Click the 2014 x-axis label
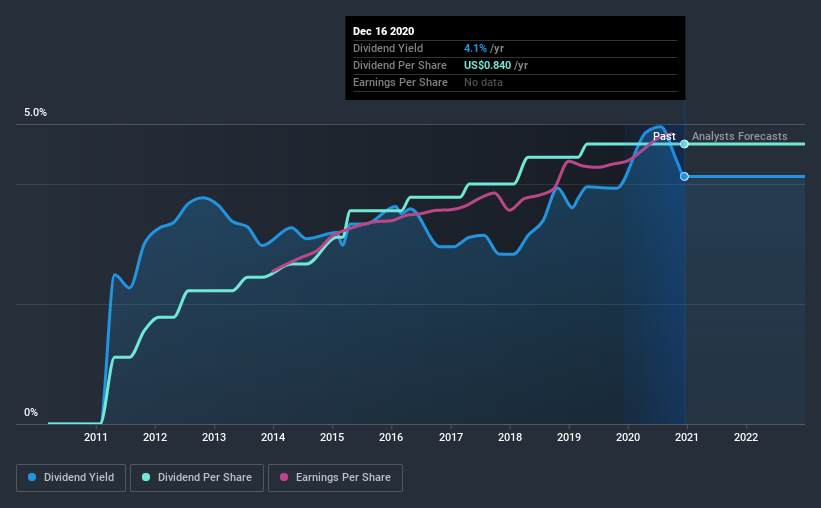This screenshot has width=821, height=508. pos(273,437)
